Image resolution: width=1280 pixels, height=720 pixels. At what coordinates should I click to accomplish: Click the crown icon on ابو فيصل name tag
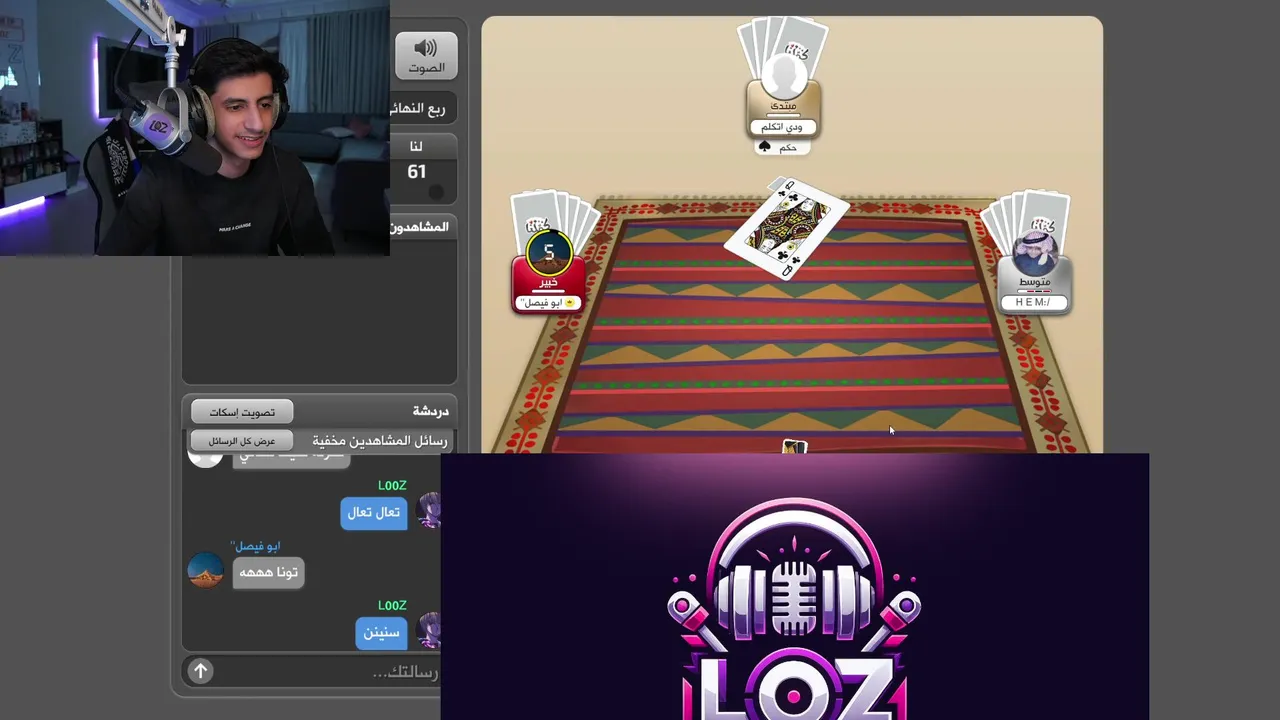570,303
